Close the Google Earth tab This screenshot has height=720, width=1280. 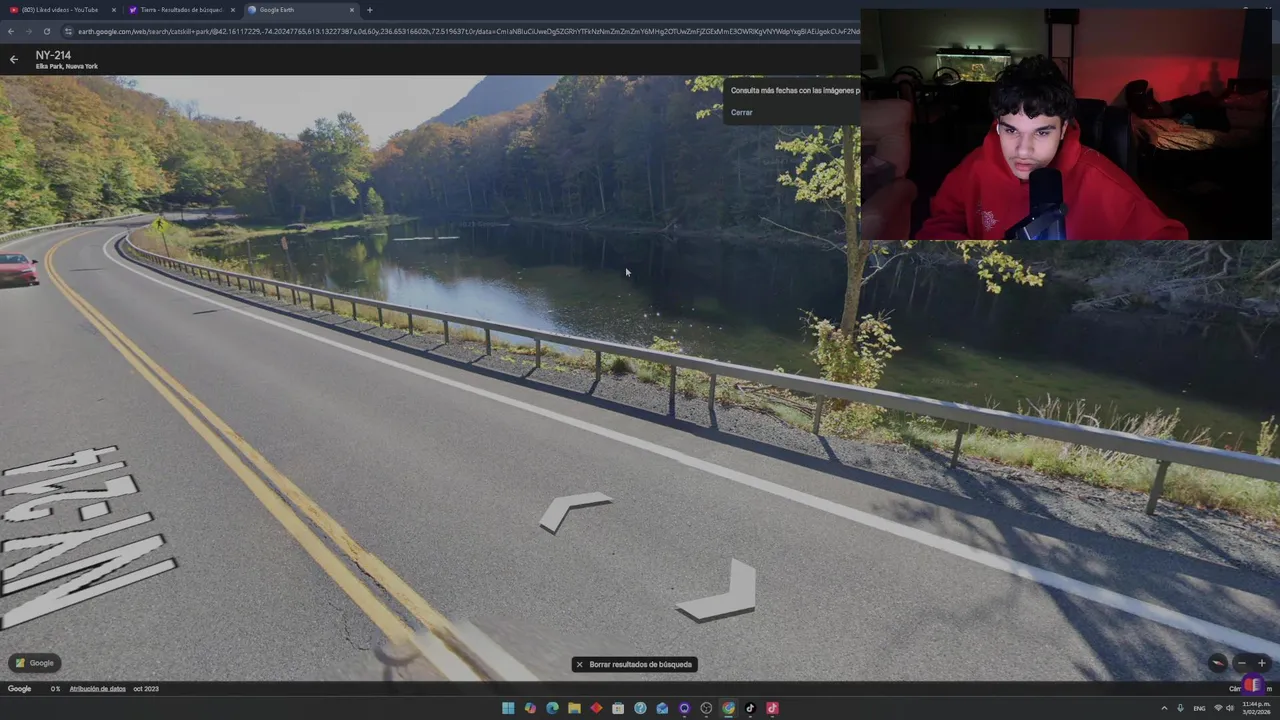pyautogui.click(x=352, y=10)
